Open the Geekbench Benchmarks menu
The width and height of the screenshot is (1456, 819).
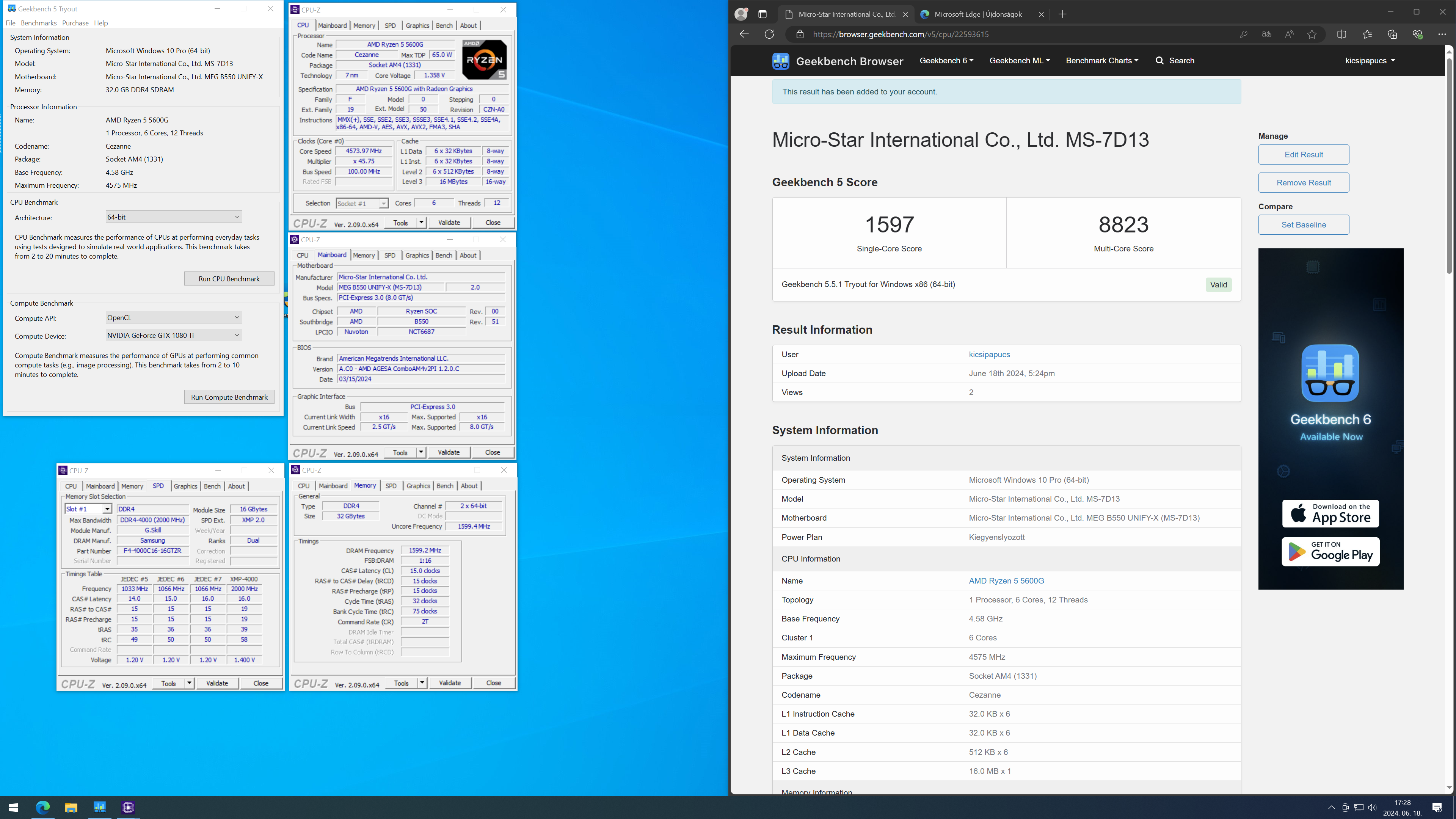pos(38,23)
